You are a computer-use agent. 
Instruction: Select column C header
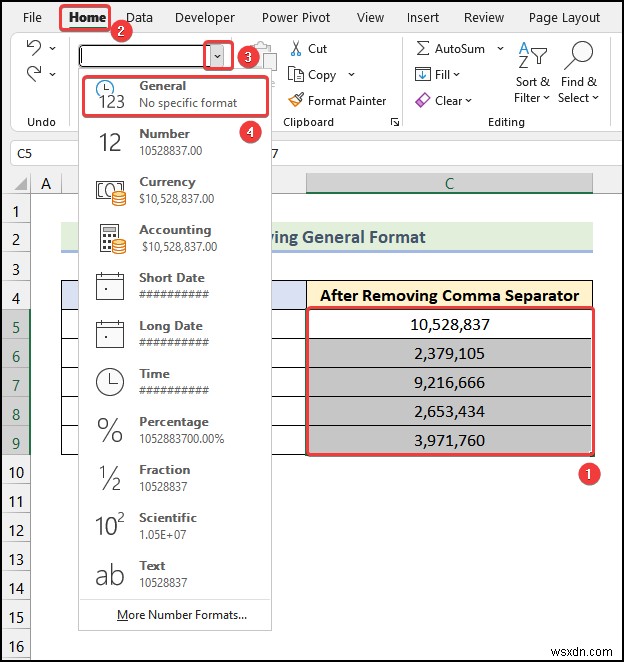449,184
